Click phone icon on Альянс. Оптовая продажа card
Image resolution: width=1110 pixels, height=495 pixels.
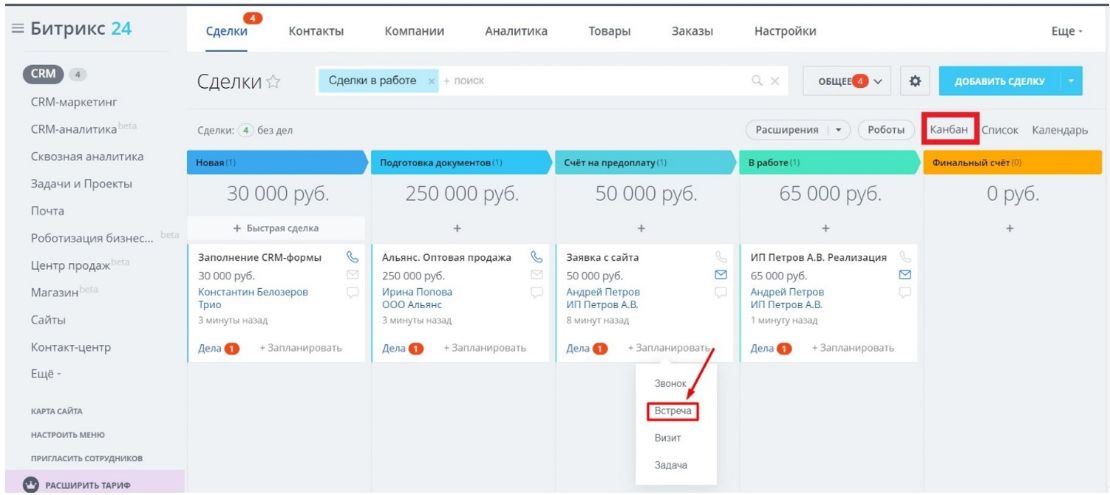point(537,257)
